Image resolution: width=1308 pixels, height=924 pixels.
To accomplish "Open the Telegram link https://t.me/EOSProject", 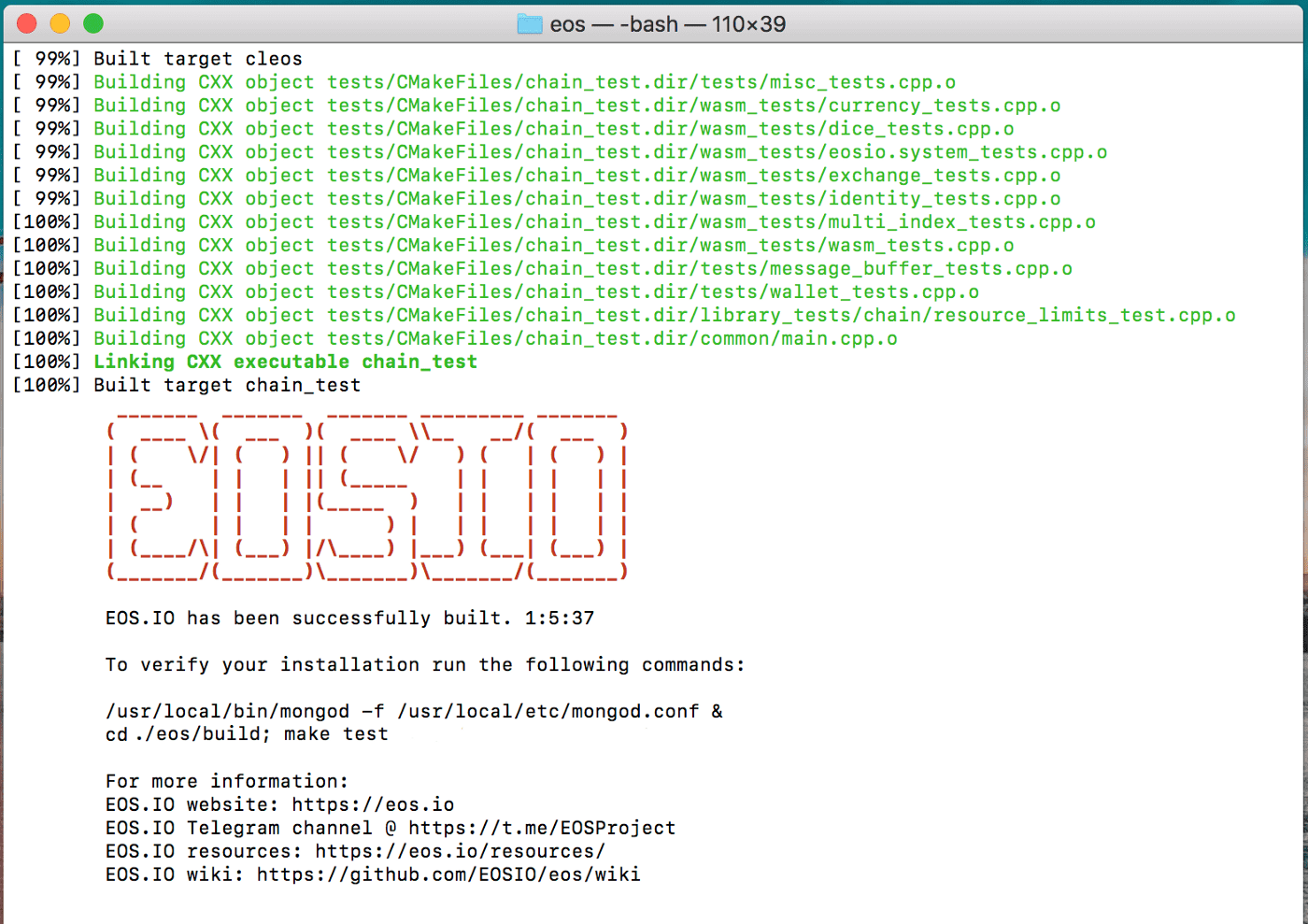I will coord(542,828).
